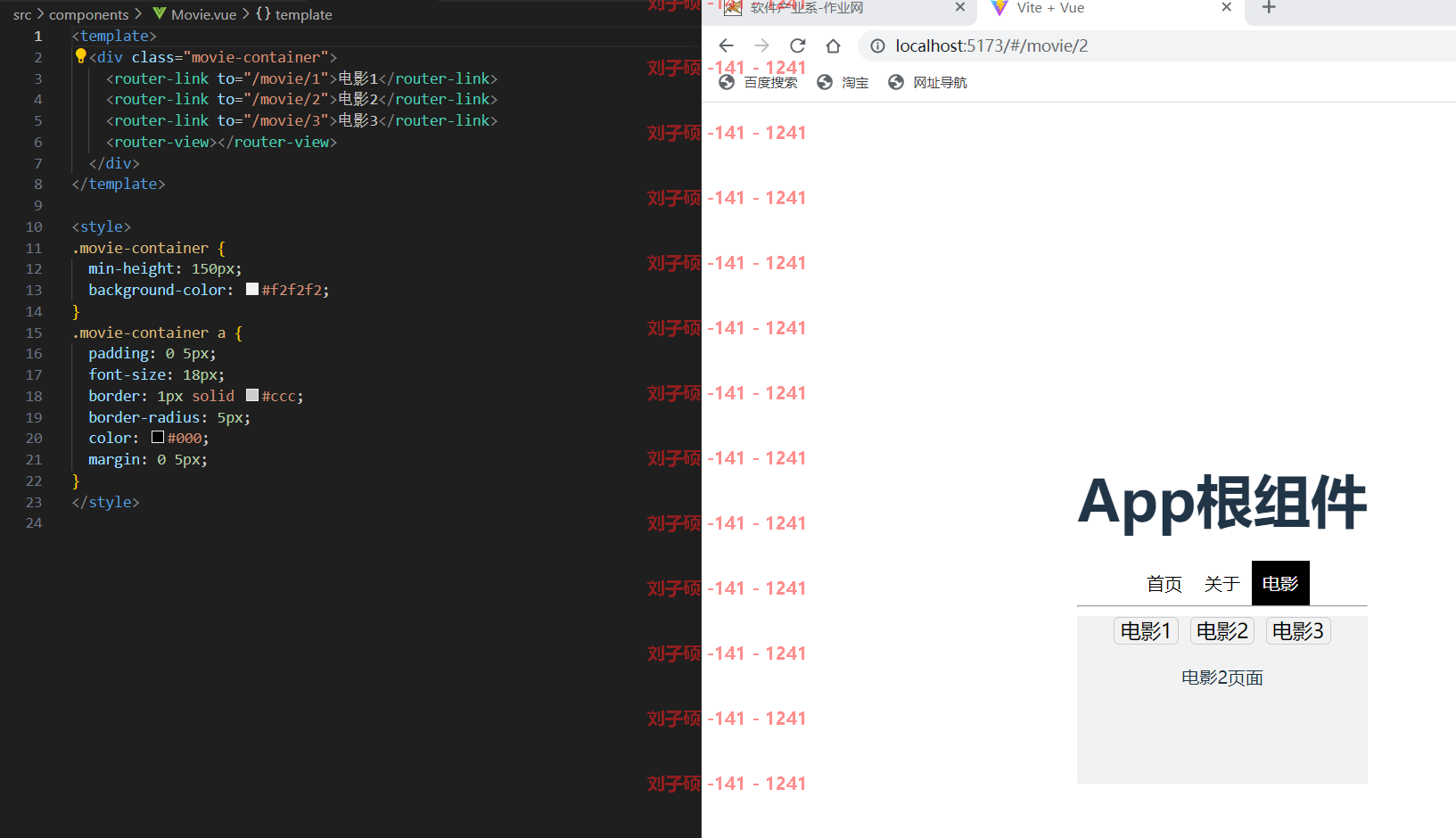1456x838 pixels.
Task: Click the "/movie/3" string in the code
Action: (x=286, y=120)
